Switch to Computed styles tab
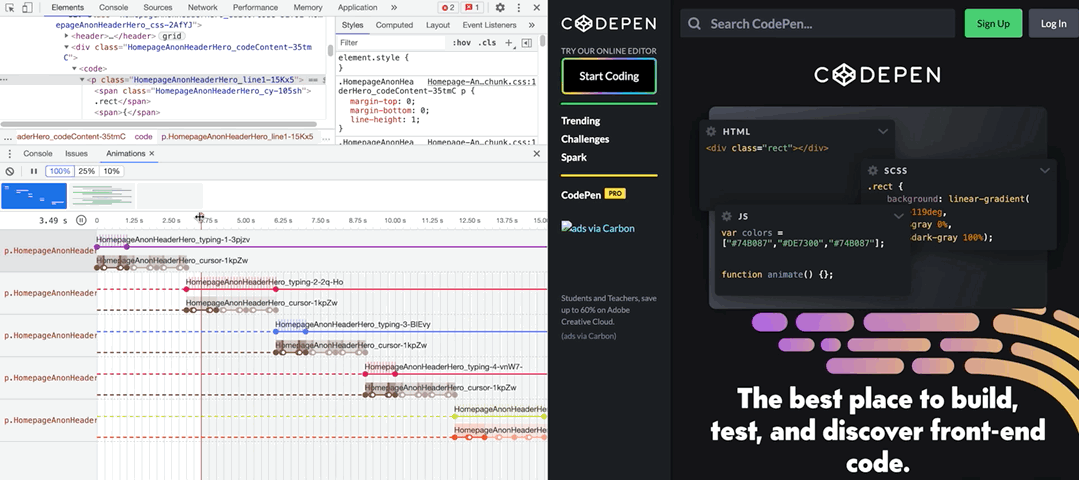This screenshot has height=480, width=1079. [394, 25]
